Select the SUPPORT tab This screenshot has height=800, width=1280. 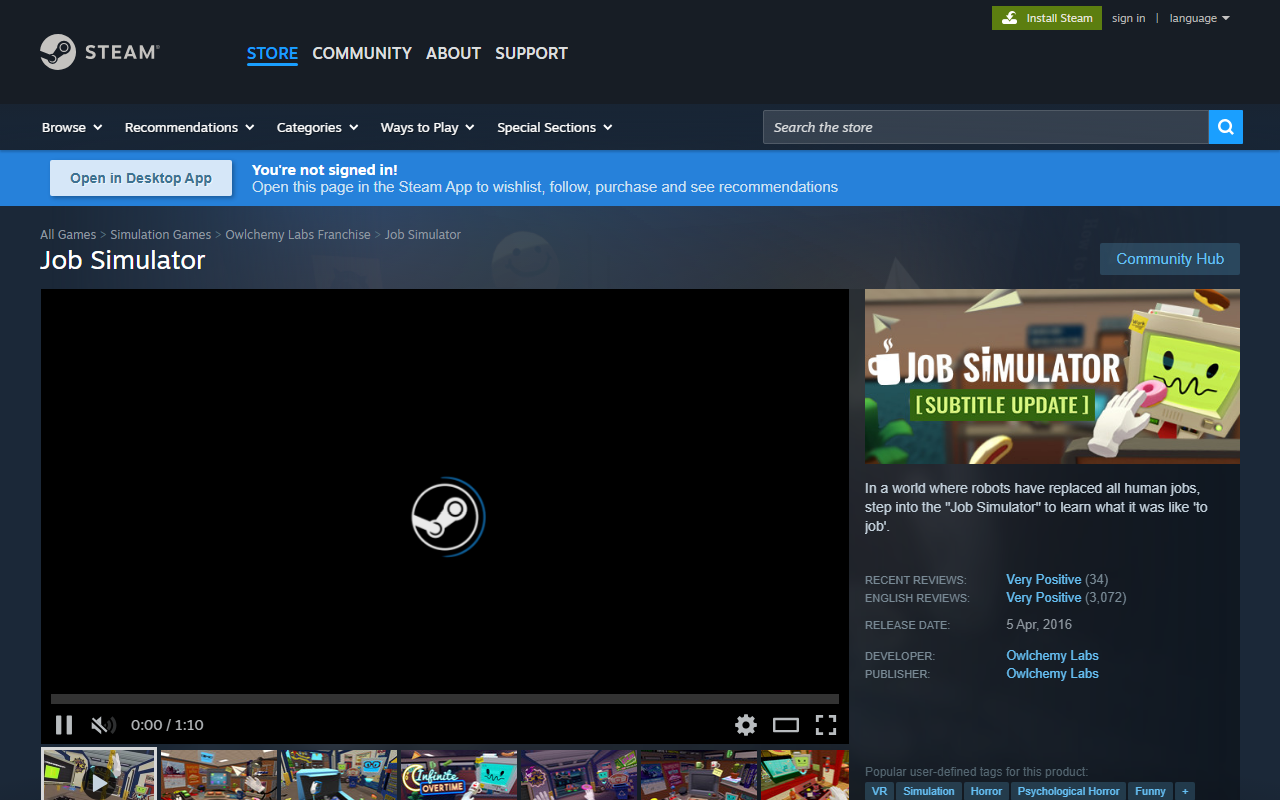tap(531, 53)
